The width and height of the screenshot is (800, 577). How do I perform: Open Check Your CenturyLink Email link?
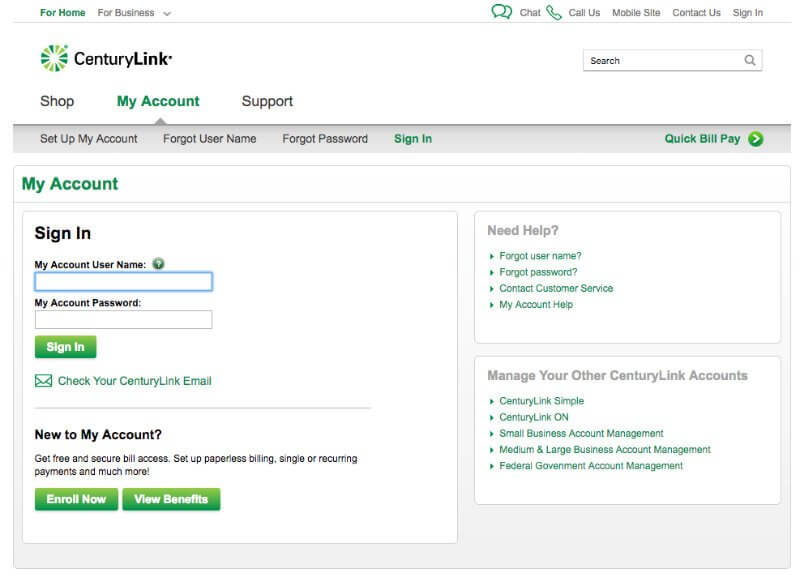pos(135,381)
